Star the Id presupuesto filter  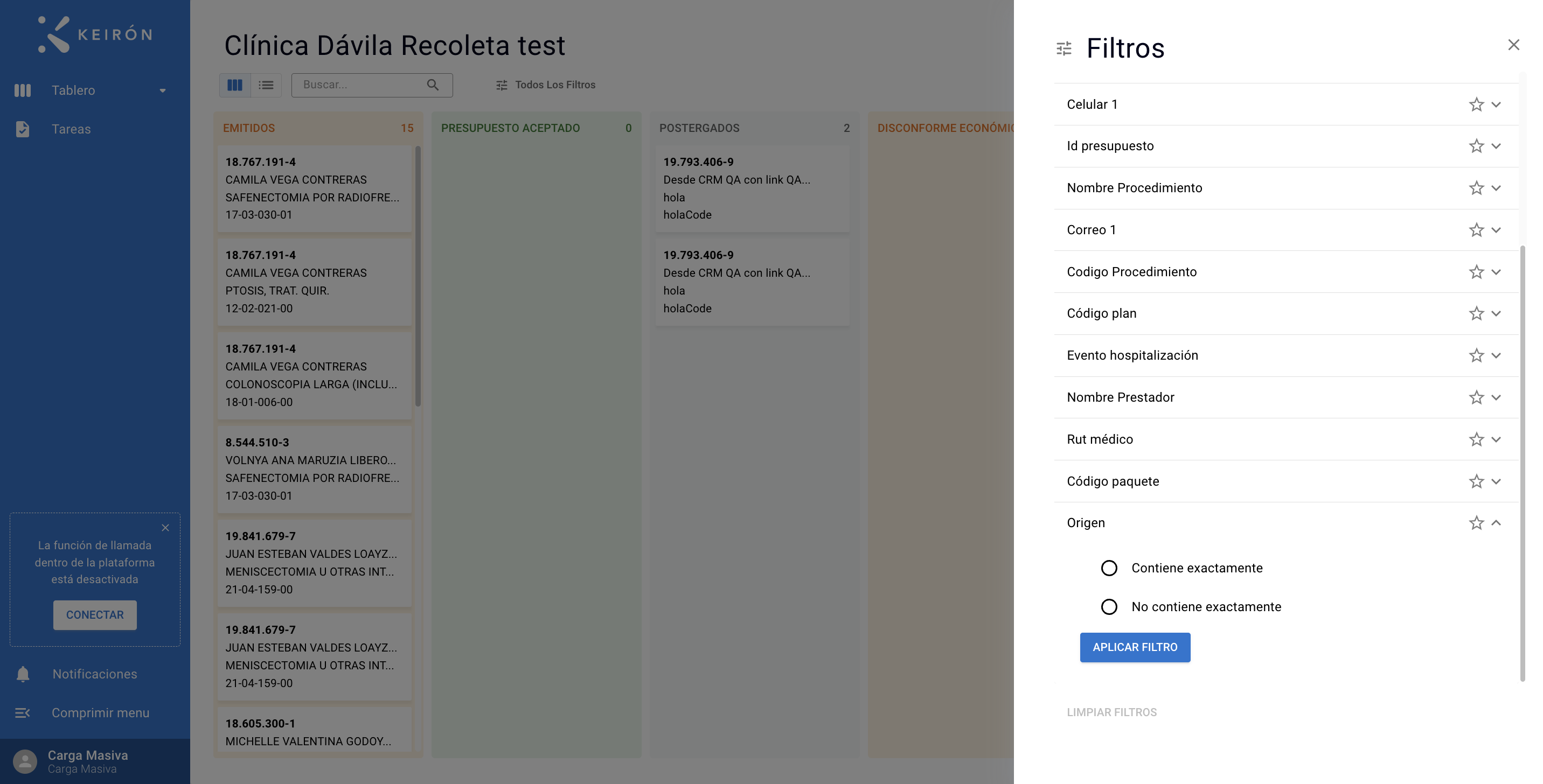click(x=1476, y=146)
